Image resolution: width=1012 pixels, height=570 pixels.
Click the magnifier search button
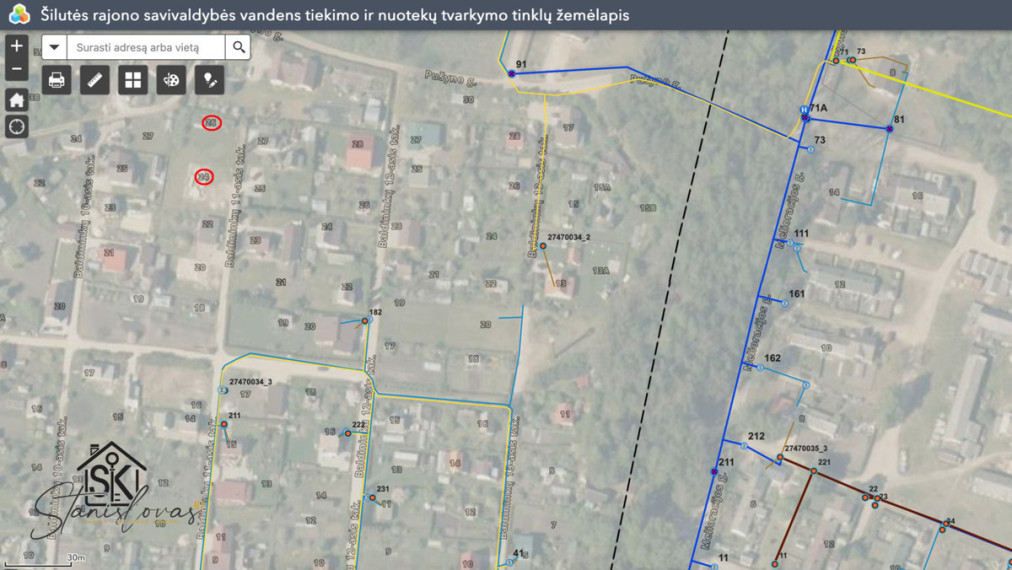click(x=238, y=47)
